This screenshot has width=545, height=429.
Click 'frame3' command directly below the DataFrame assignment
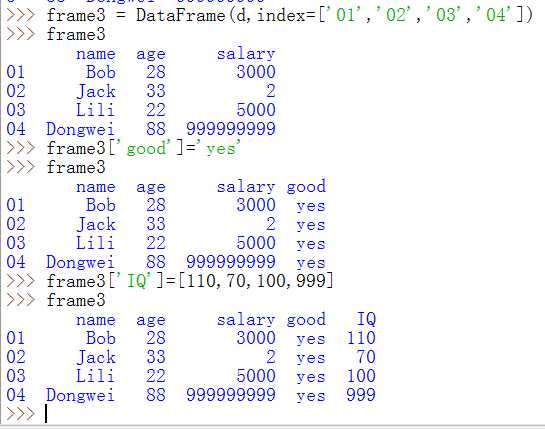coord(76,34)
